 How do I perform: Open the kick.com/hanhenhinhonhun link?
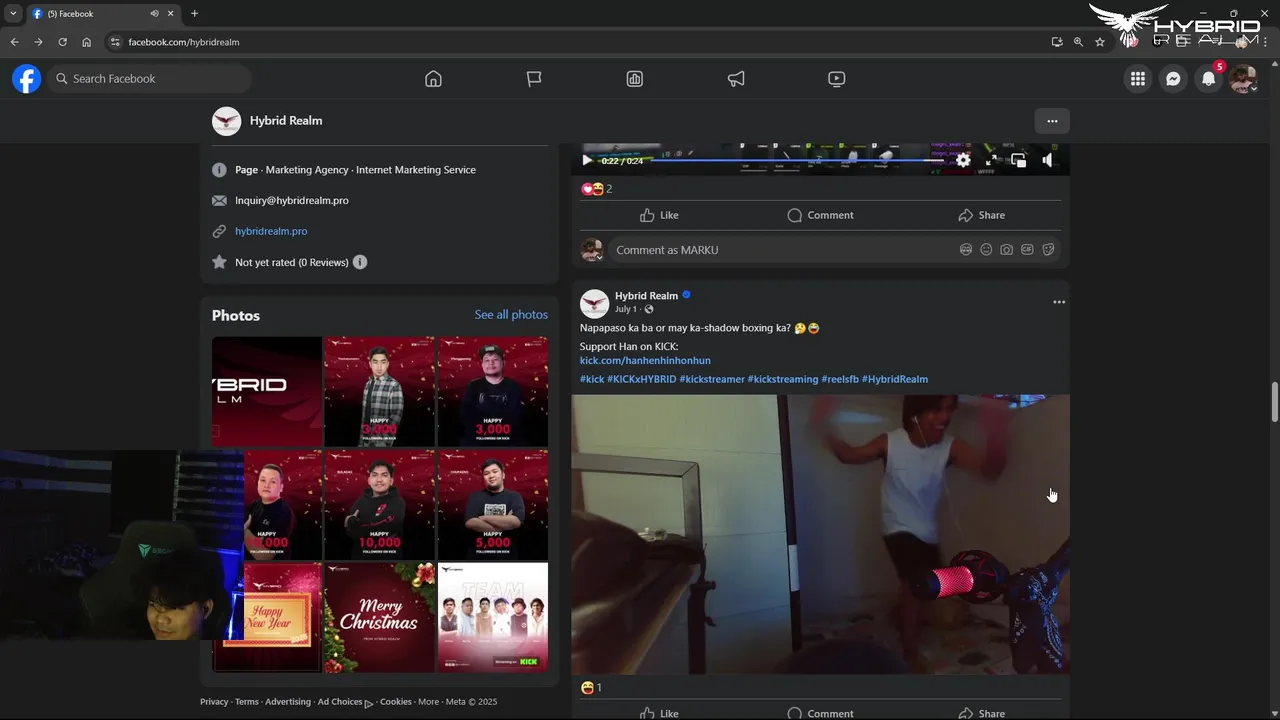click(645, 361)
